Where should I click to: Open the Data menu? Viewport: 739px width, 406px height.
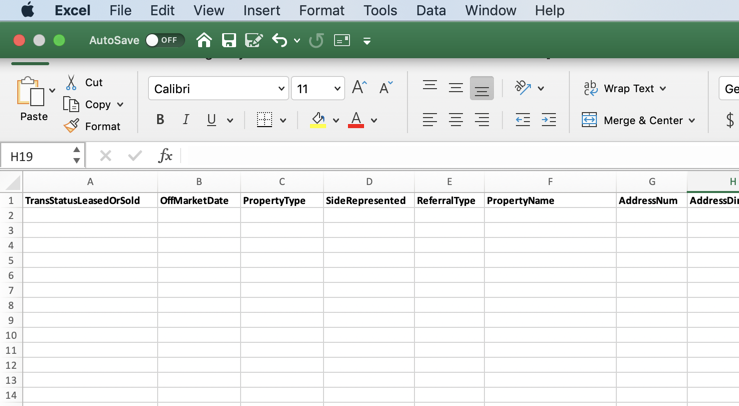pyautogui.click(x=431, y=10)
